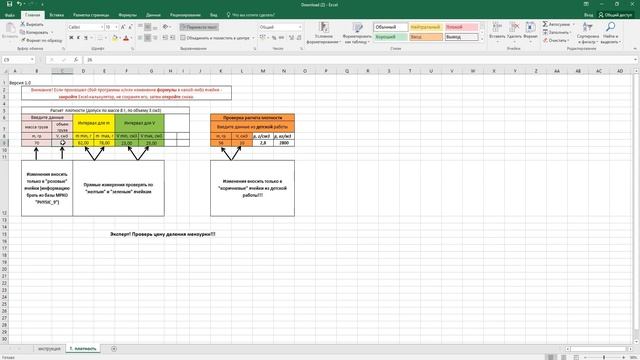Insert cells via Вставить in Ячейки group

pos(497,31)
